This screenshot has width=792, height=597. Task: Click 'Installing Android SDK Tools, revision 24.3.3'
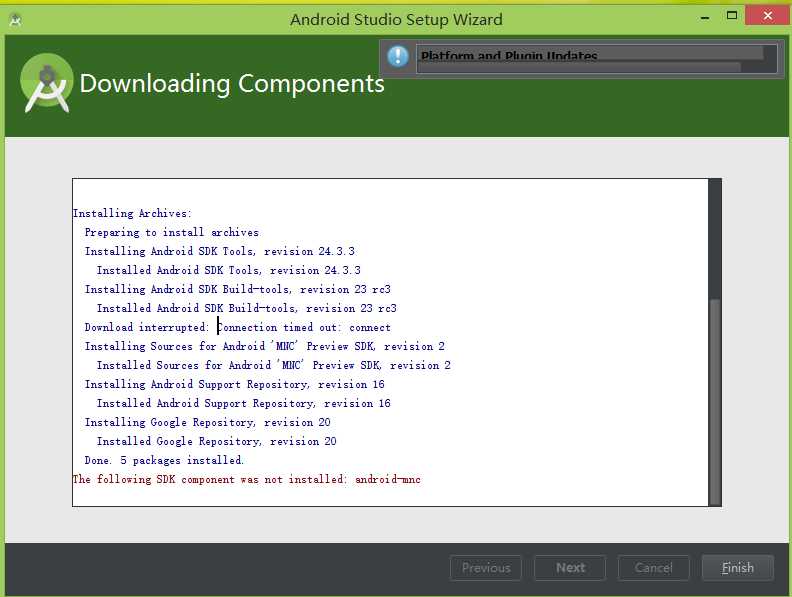point(220,252)
